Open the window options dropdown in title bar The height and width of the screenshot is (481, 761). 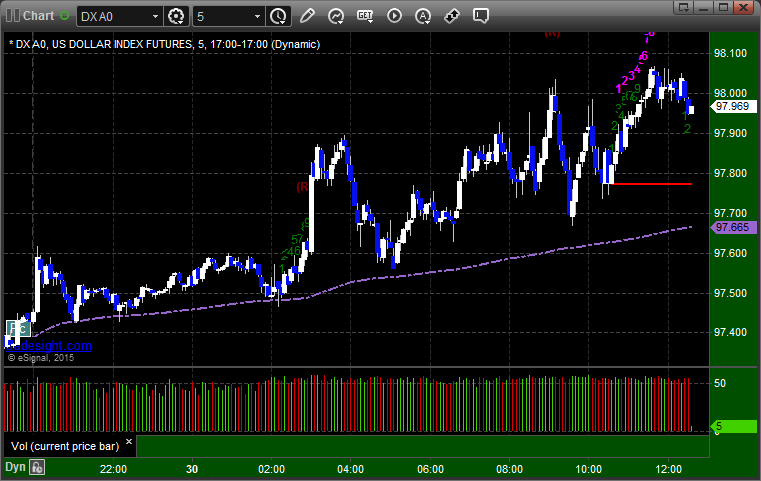coord(684,7)
